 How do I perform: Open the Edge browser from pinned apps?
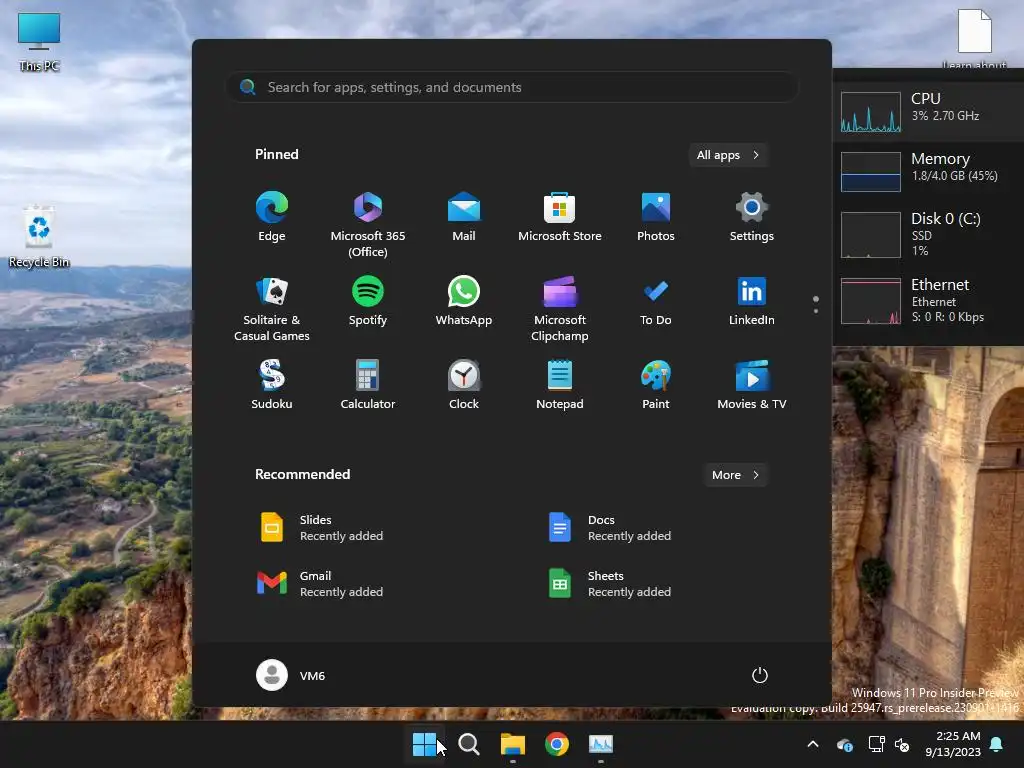point(272,218)
